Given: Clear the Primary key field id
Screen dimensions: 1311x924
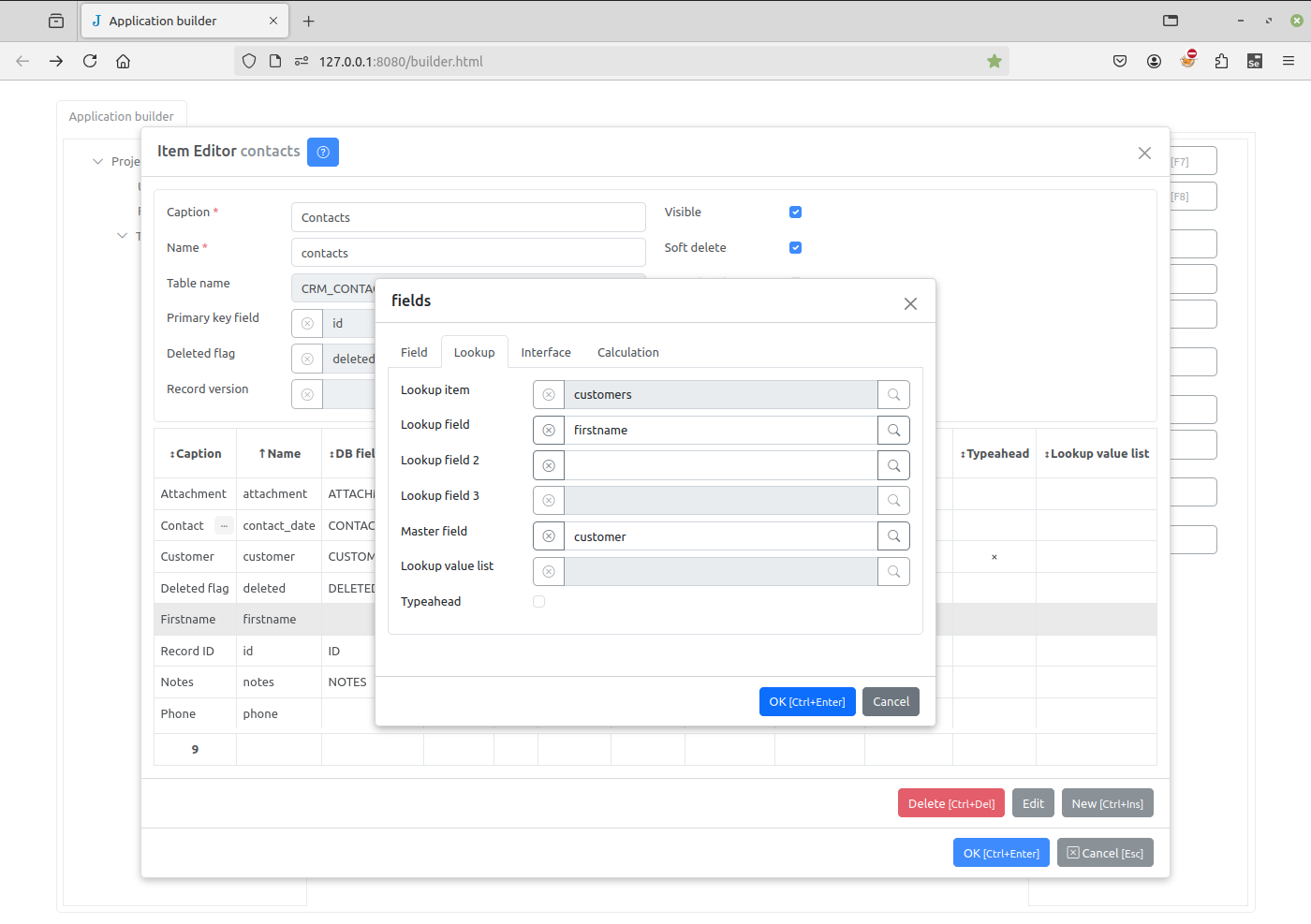Looking at the screenshot, I should (x=307, y=324).
